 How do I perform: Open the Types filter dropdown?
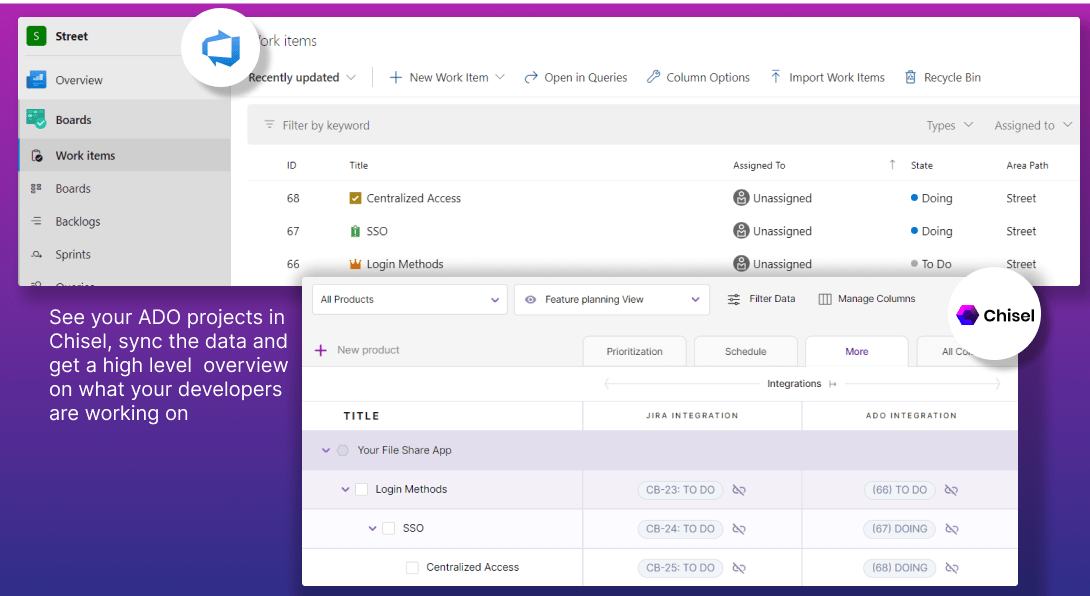click(950, 125)
